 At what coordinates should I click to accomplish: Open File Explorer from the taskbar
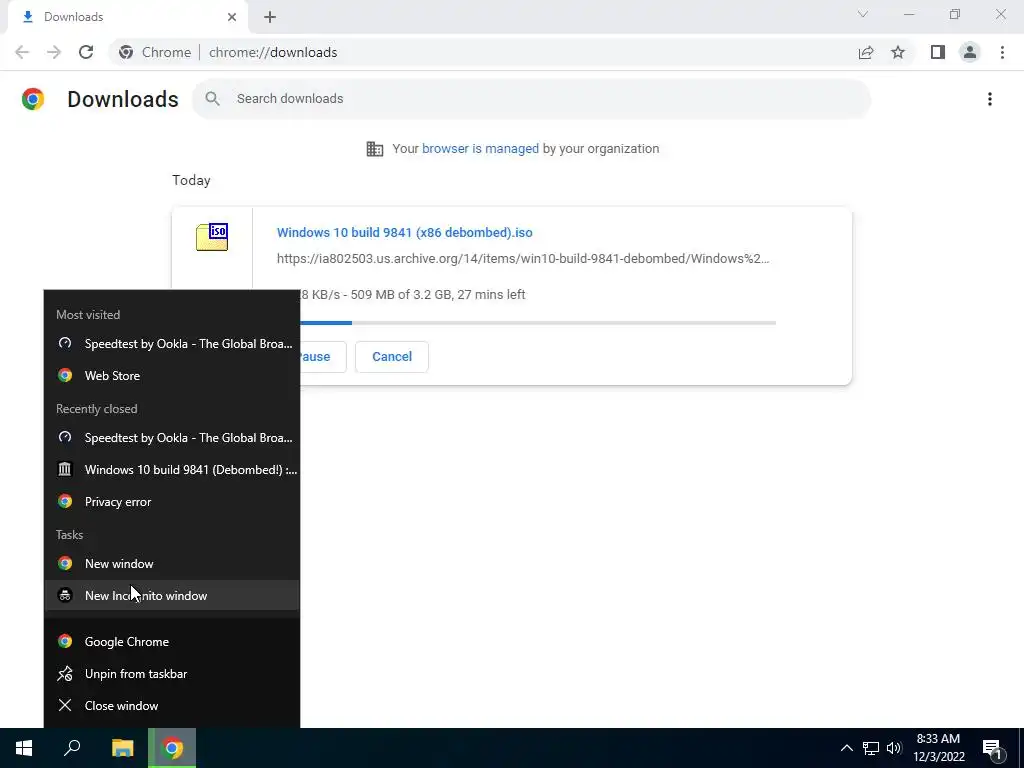[122, 748]
